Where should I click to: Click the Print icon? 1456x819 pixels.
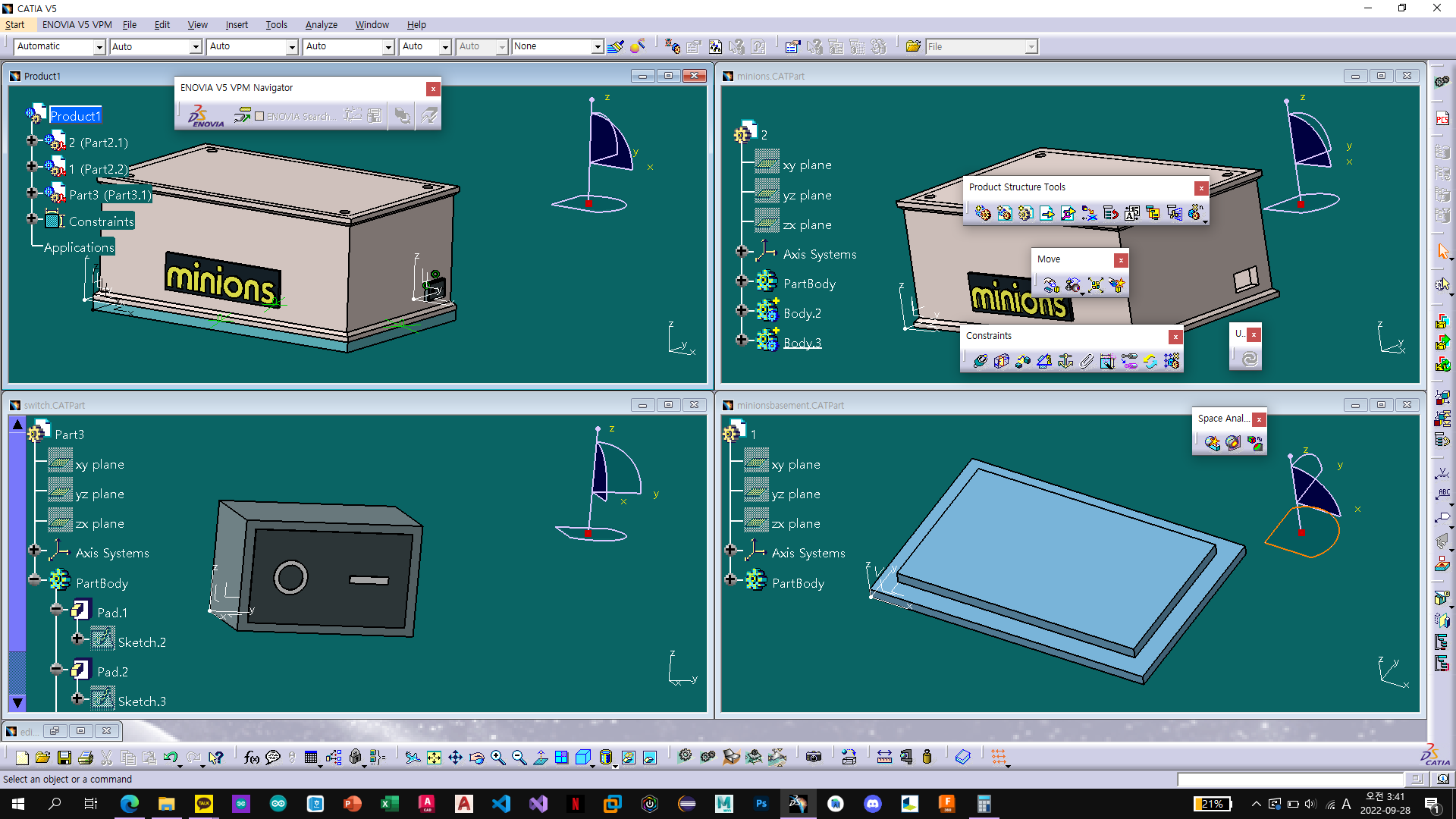coord(86,757)
